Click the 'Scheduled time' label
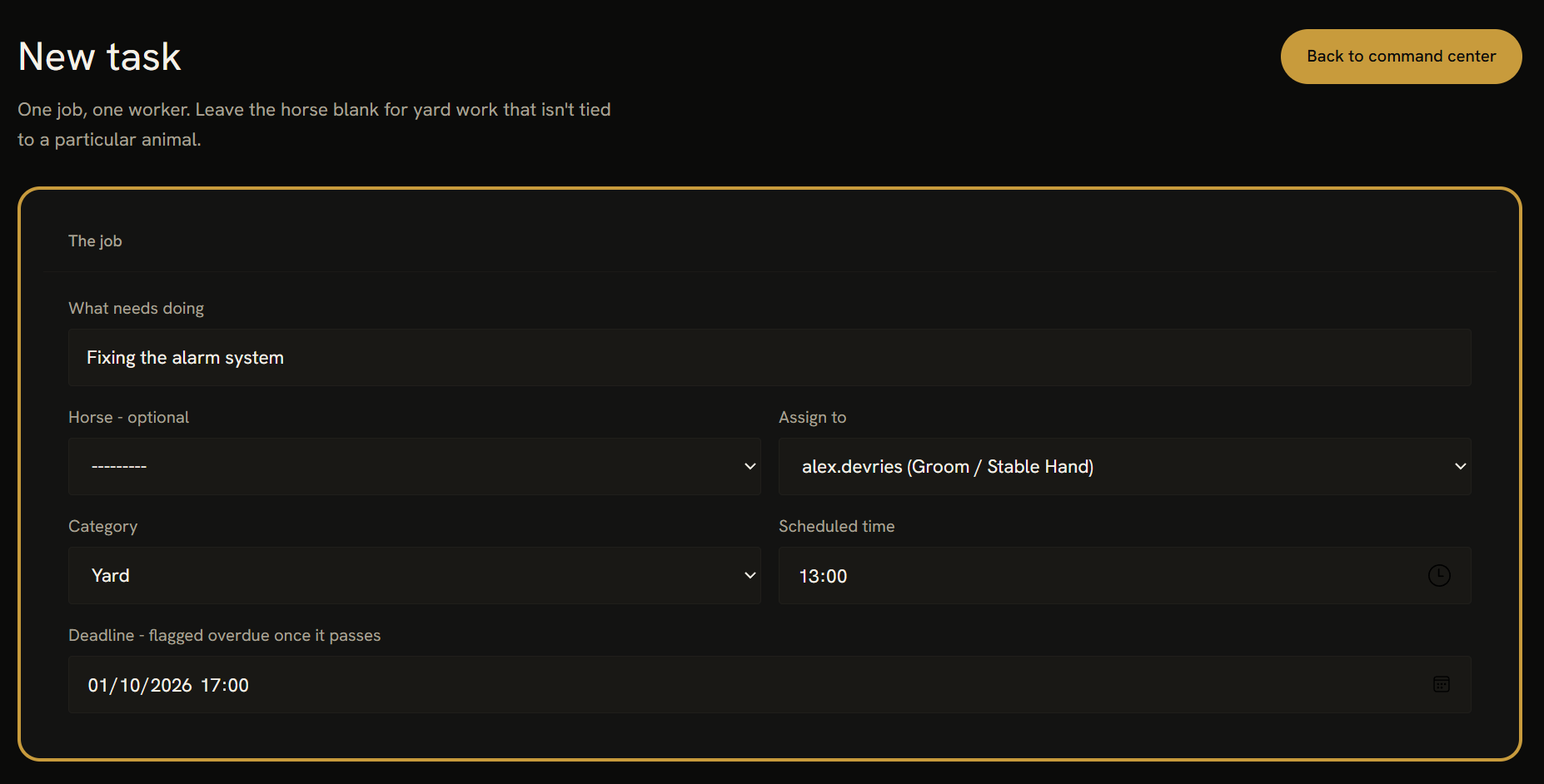The image size is (1544, 784). click(x=836, y=526)
